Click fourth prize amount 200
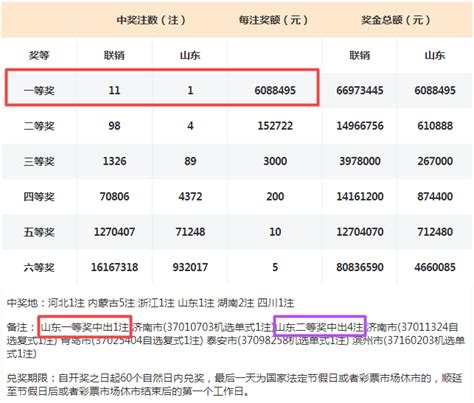Viewport: 474px width, 403px height. click(x=275, y=196)
